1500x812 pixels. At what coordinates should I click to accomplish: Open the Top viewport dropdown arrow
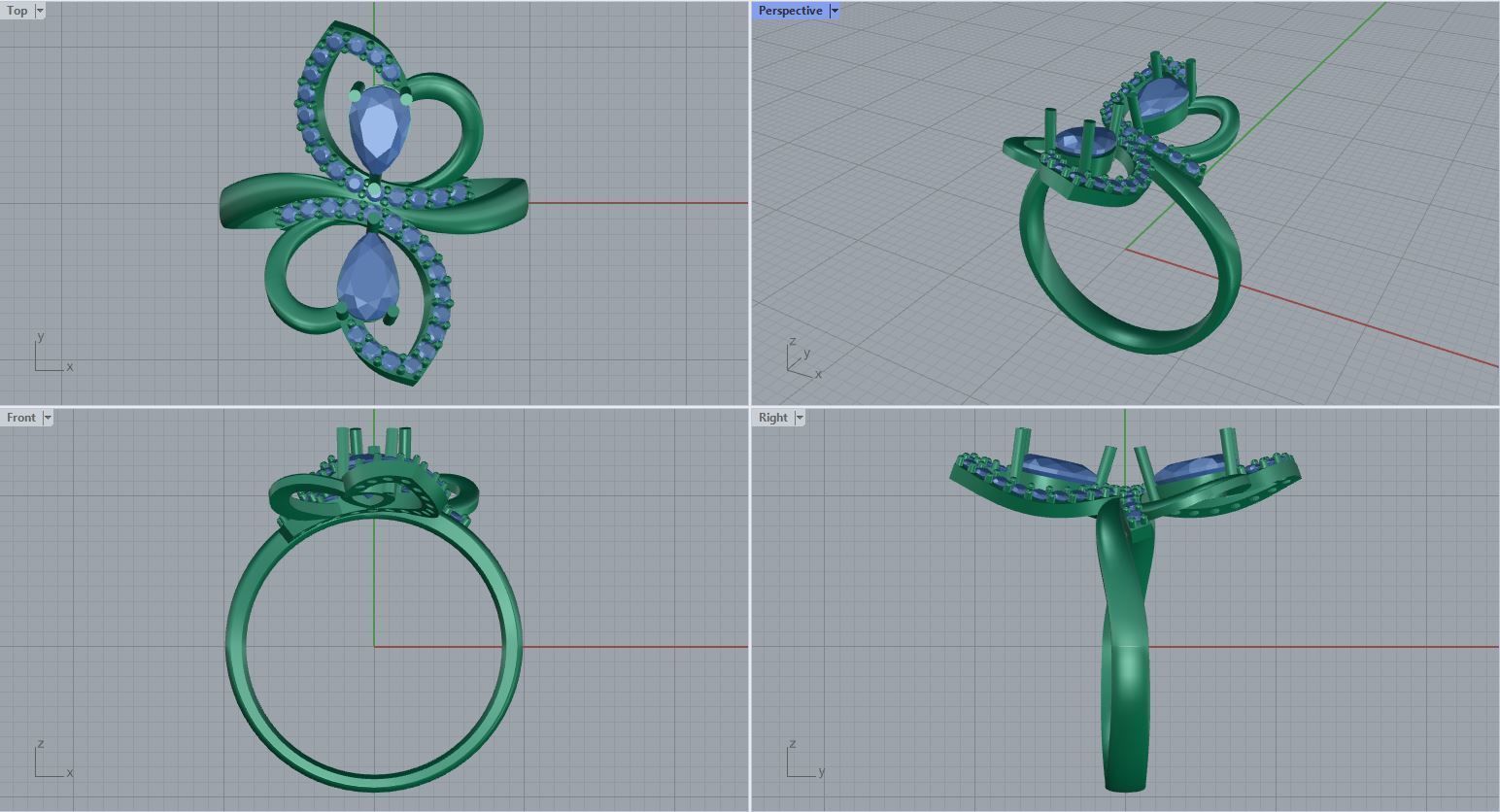40,11
